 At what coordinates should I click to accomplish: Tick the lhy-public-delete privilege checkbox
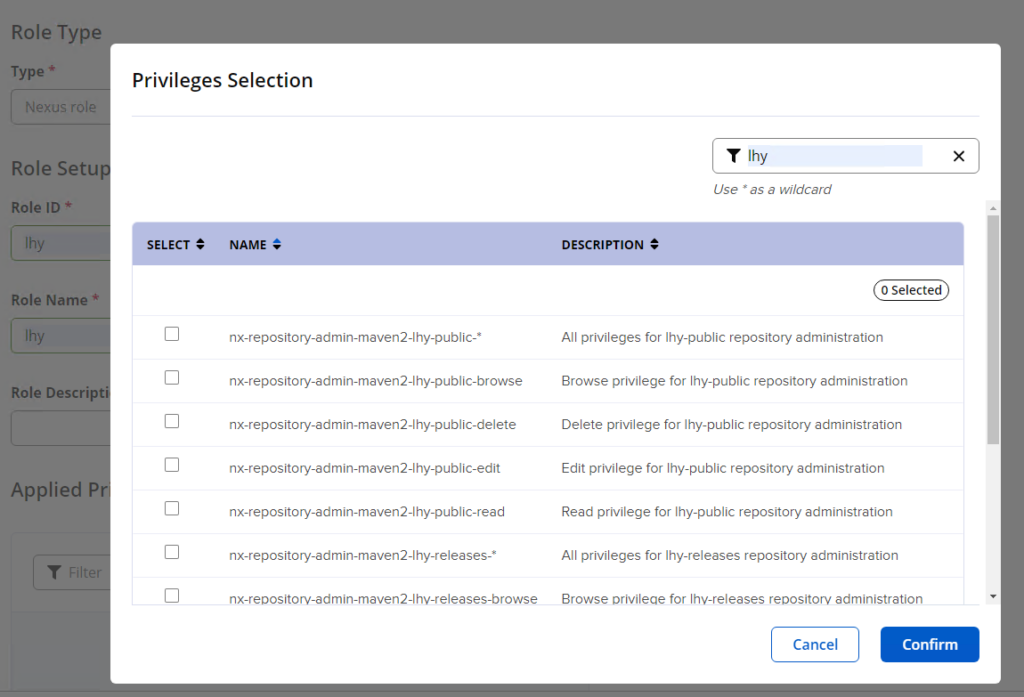[172, 421]
